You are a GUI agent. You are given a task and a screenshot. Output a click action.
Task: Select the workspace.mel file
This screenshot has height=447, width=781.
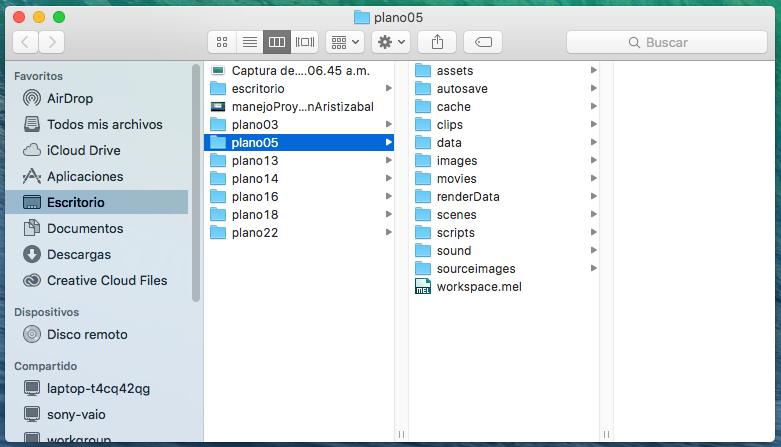coord(504,287)
